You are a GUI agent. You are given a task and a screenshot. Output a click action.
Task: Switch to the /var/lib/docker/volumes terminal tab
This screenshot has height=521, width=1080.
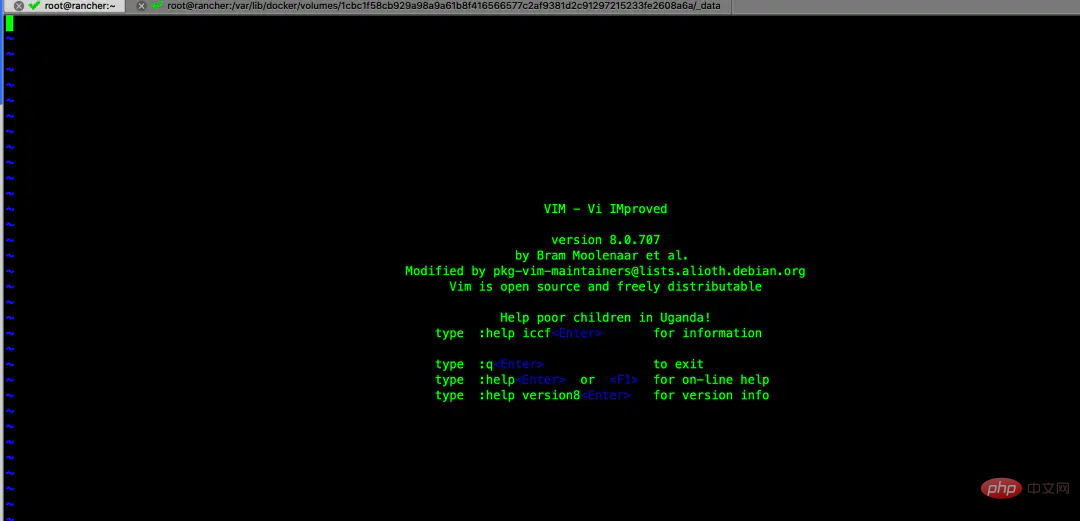click(x=430, y=6)
